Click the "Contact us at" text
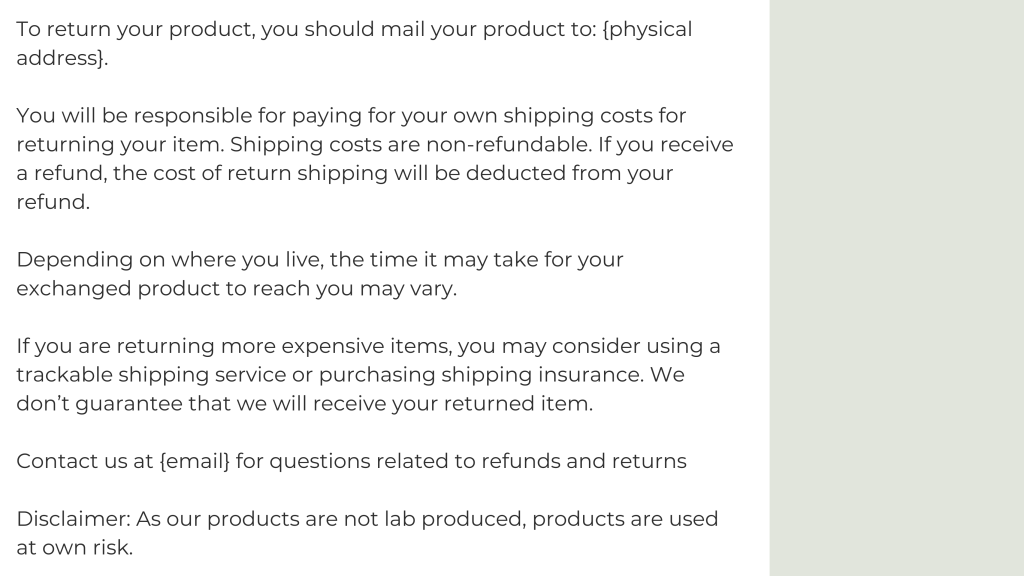1024x576 pixels. coord(84,461)
